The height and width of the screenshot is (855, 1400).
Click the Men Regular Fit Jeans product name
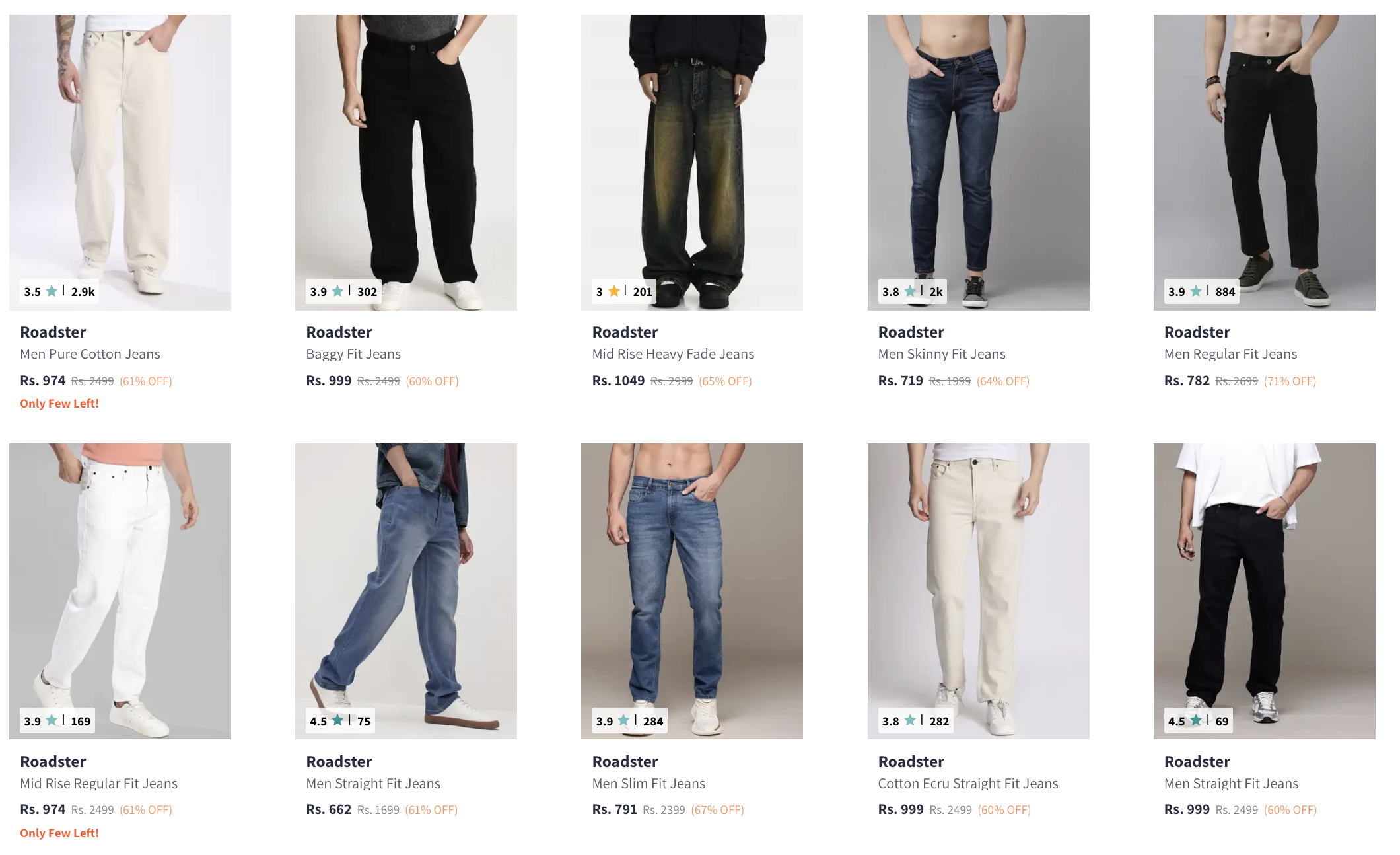click(x=1230, y=354)
